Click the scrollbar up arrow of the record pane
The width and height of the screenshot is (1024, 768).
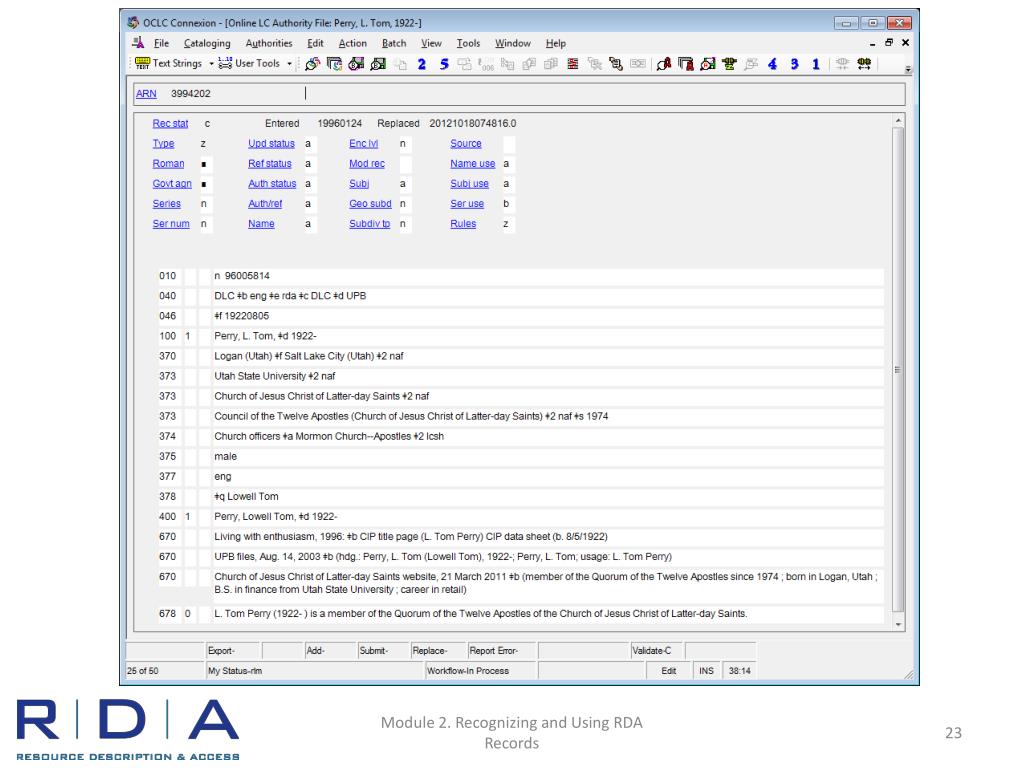point(899,121)
